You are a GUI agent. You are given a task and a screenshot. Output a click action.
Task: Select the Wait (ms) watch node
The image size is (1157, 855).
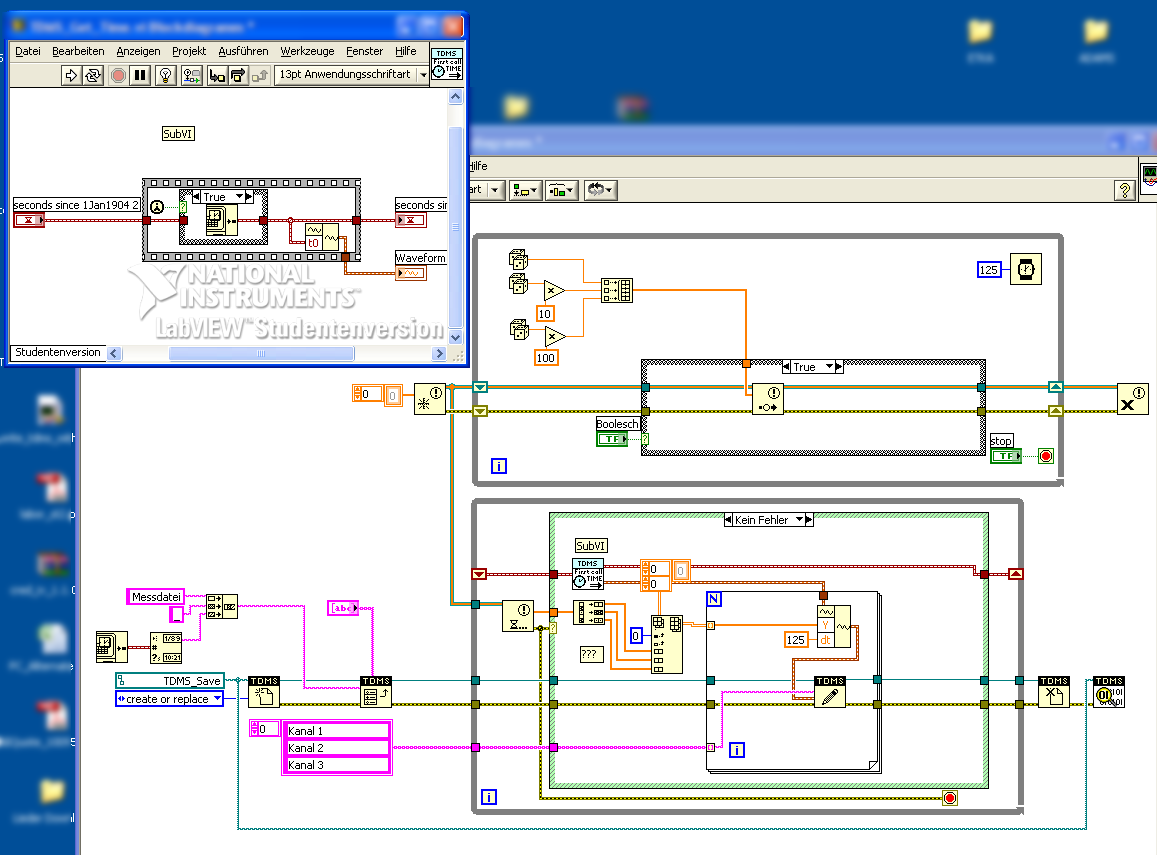[1026, 269]
